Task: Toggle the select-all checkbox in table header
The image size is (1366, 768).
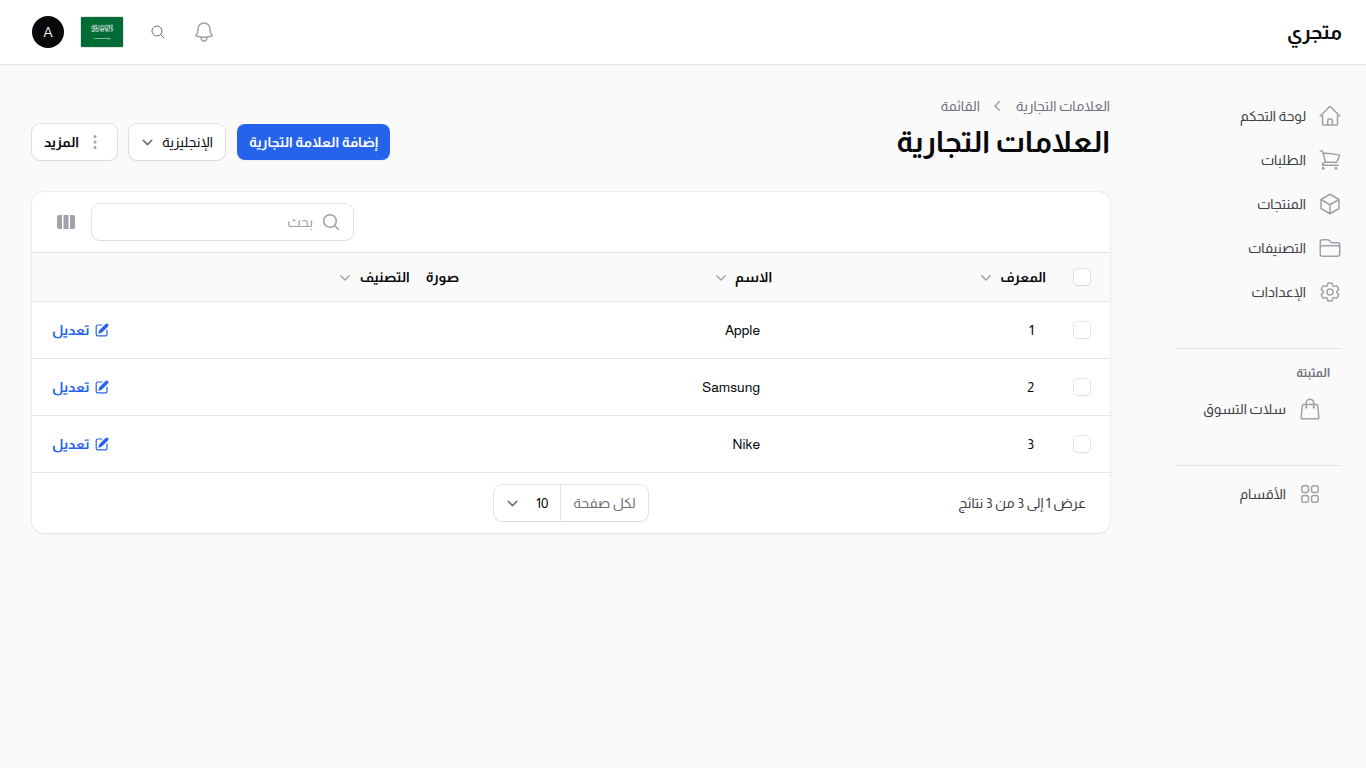Action: (x=1082, y=277)
